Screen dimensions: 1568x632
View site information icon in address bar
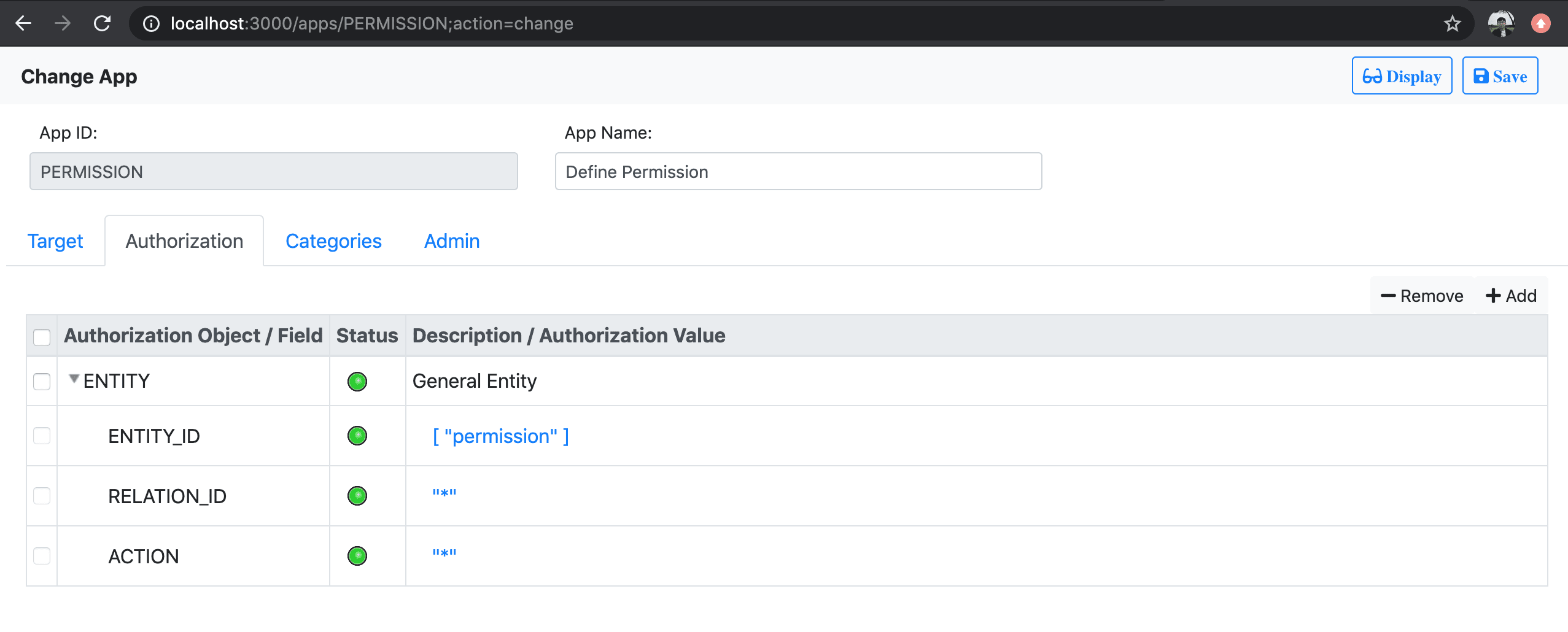pyautogui.click(x=151, y=23)
